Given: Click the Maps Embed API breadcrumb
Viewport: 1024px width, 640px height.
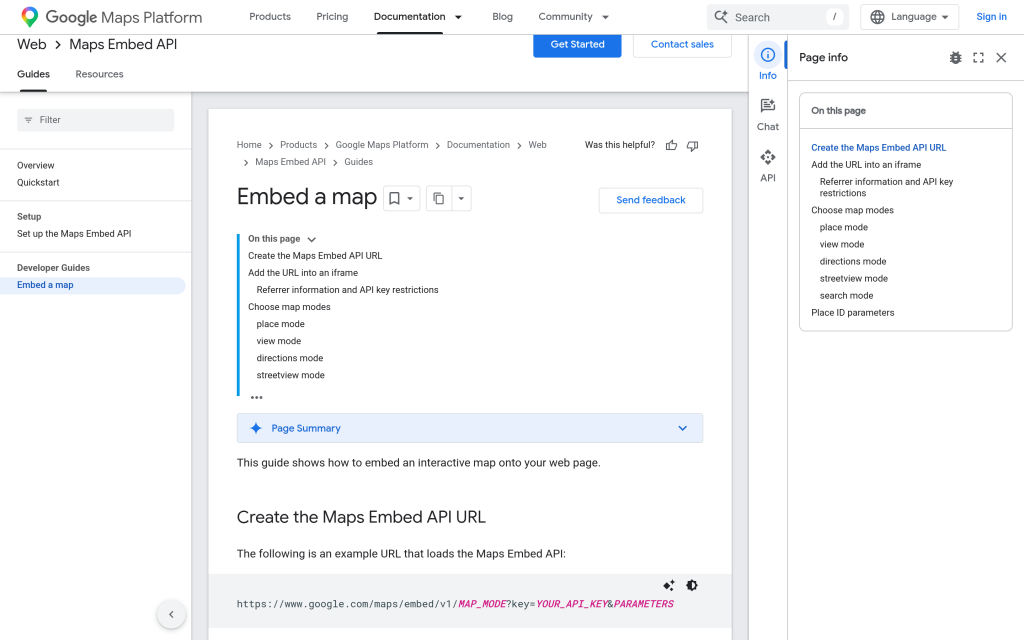Looking at the screenshot, I should click(x=290, y=162).
